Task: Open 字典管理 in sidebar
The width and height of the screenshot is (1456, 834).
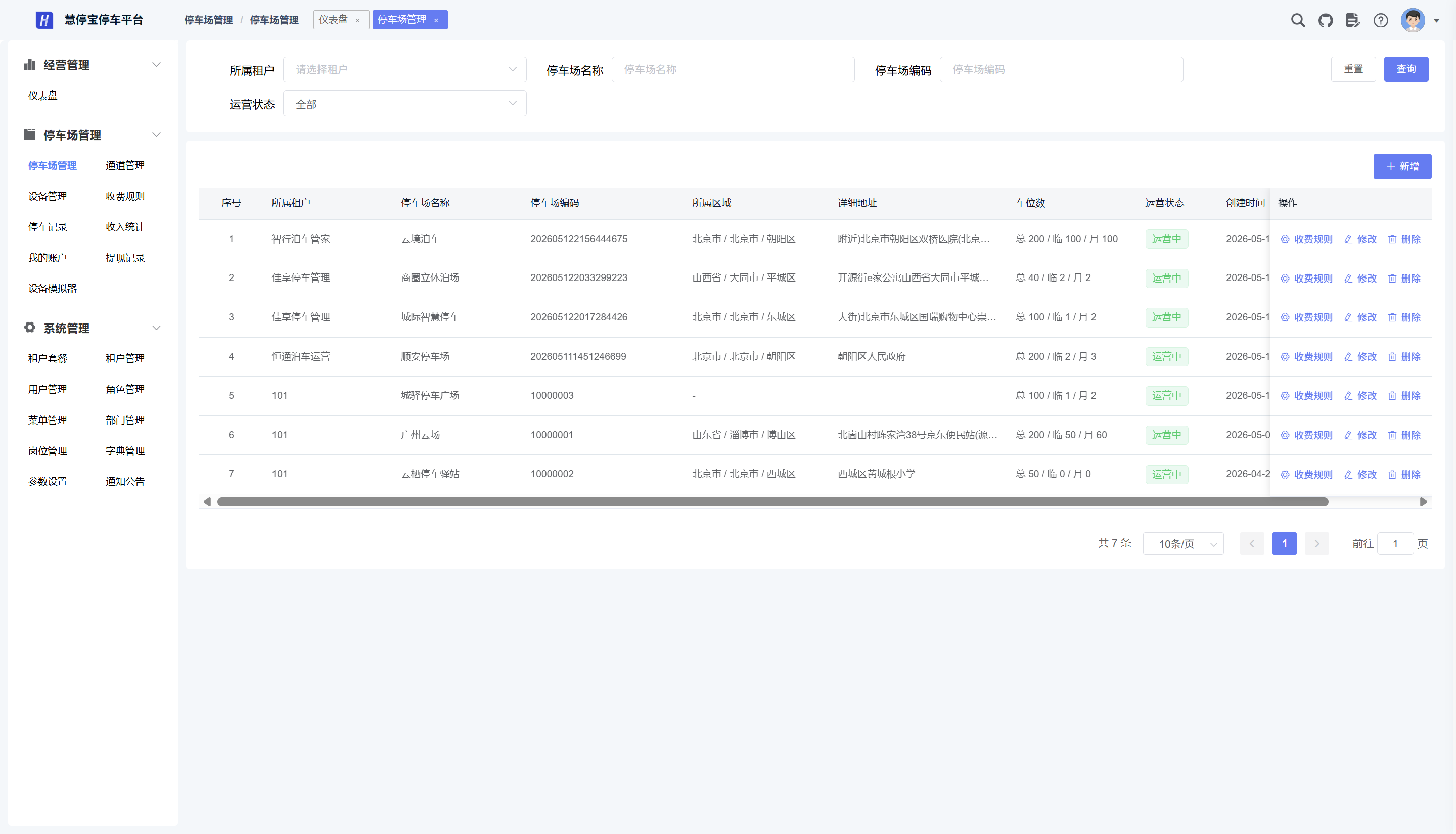Action: [x=125, y=451]
